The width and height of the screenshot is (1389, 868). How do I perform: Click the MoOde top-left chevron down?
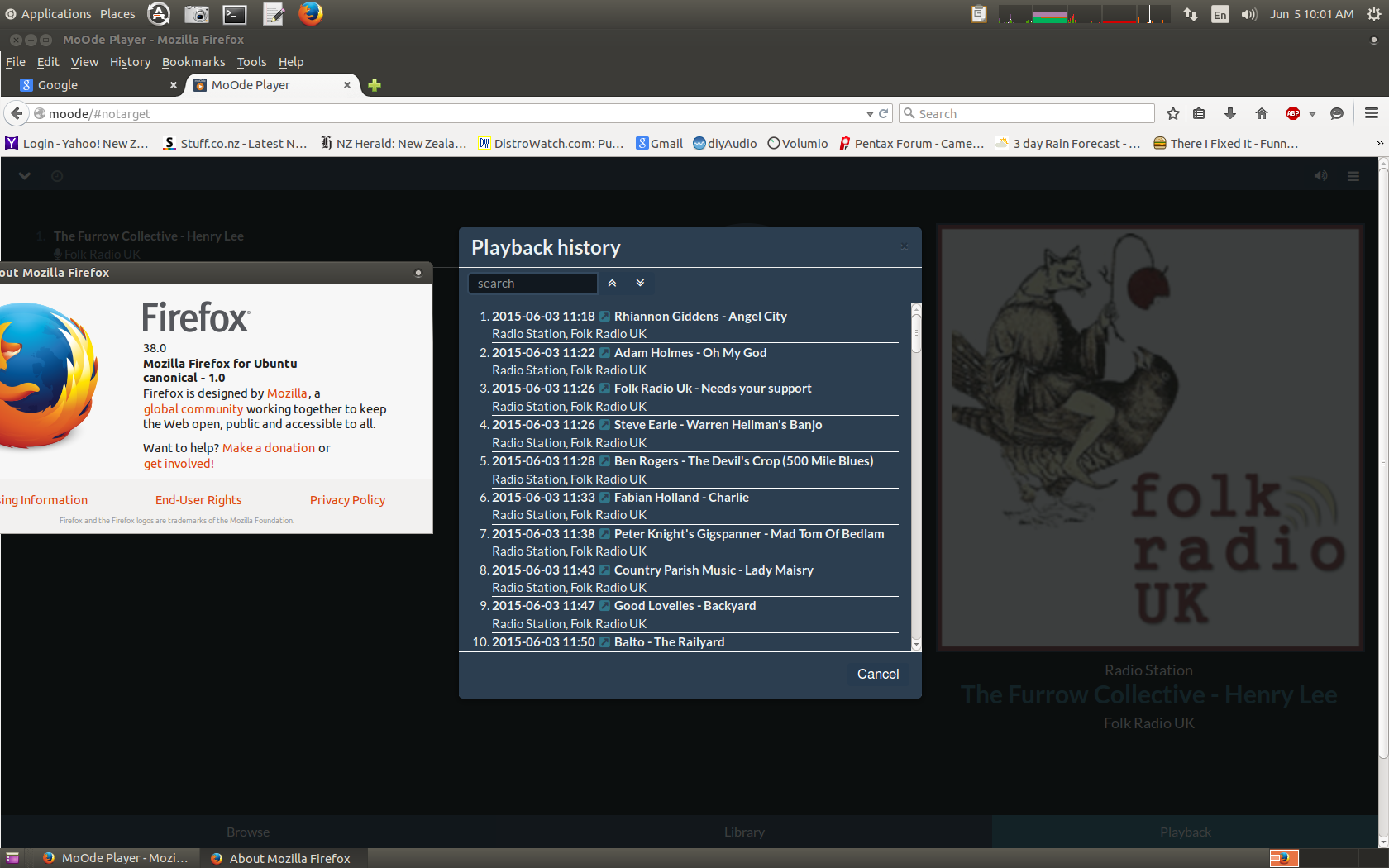coord(25,176)
